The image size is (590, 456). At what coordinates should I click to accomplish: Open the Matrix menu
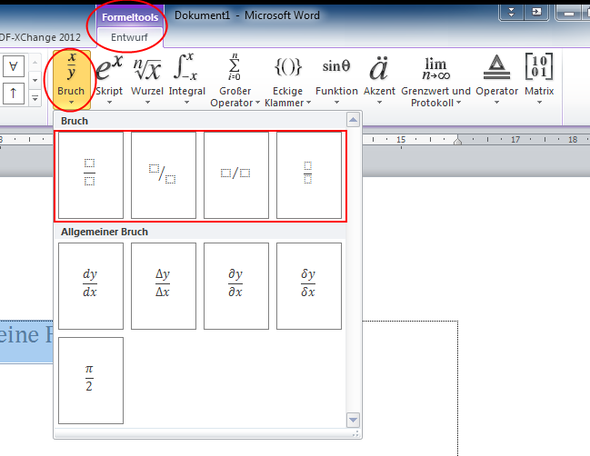tap(539, 79)
